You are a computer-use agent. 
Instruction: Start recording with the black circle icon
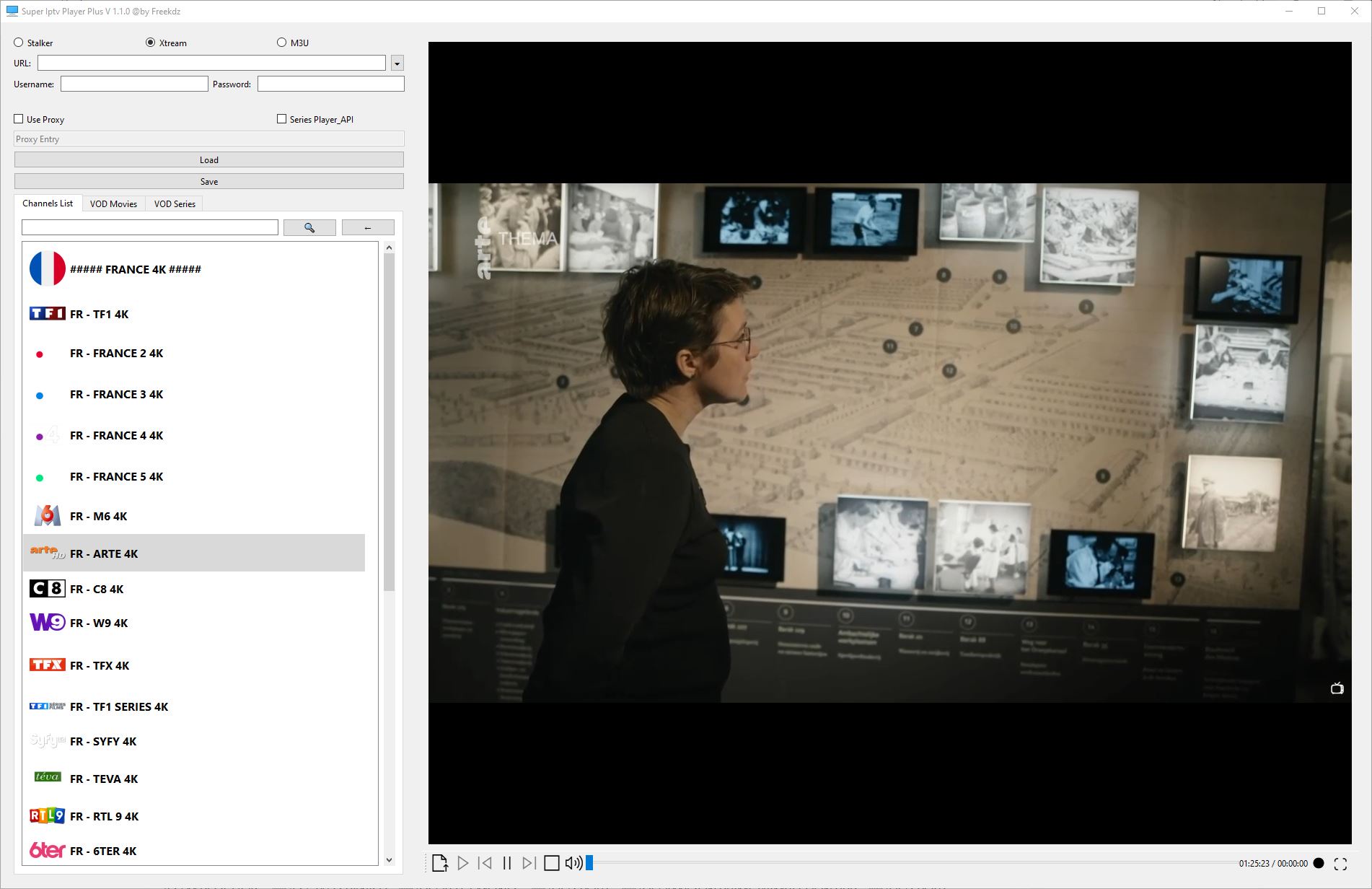coord(1319,863)
